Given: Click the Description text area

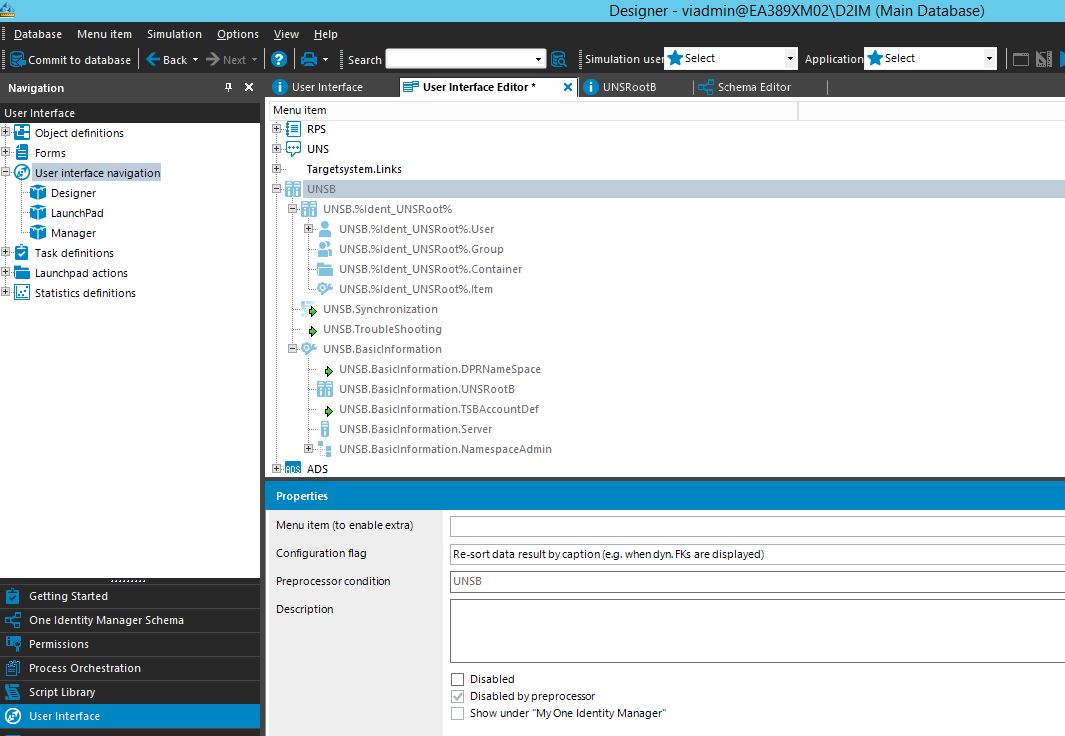Looking at the screenshot, I should pyautogui.click(x=757, y=631).
